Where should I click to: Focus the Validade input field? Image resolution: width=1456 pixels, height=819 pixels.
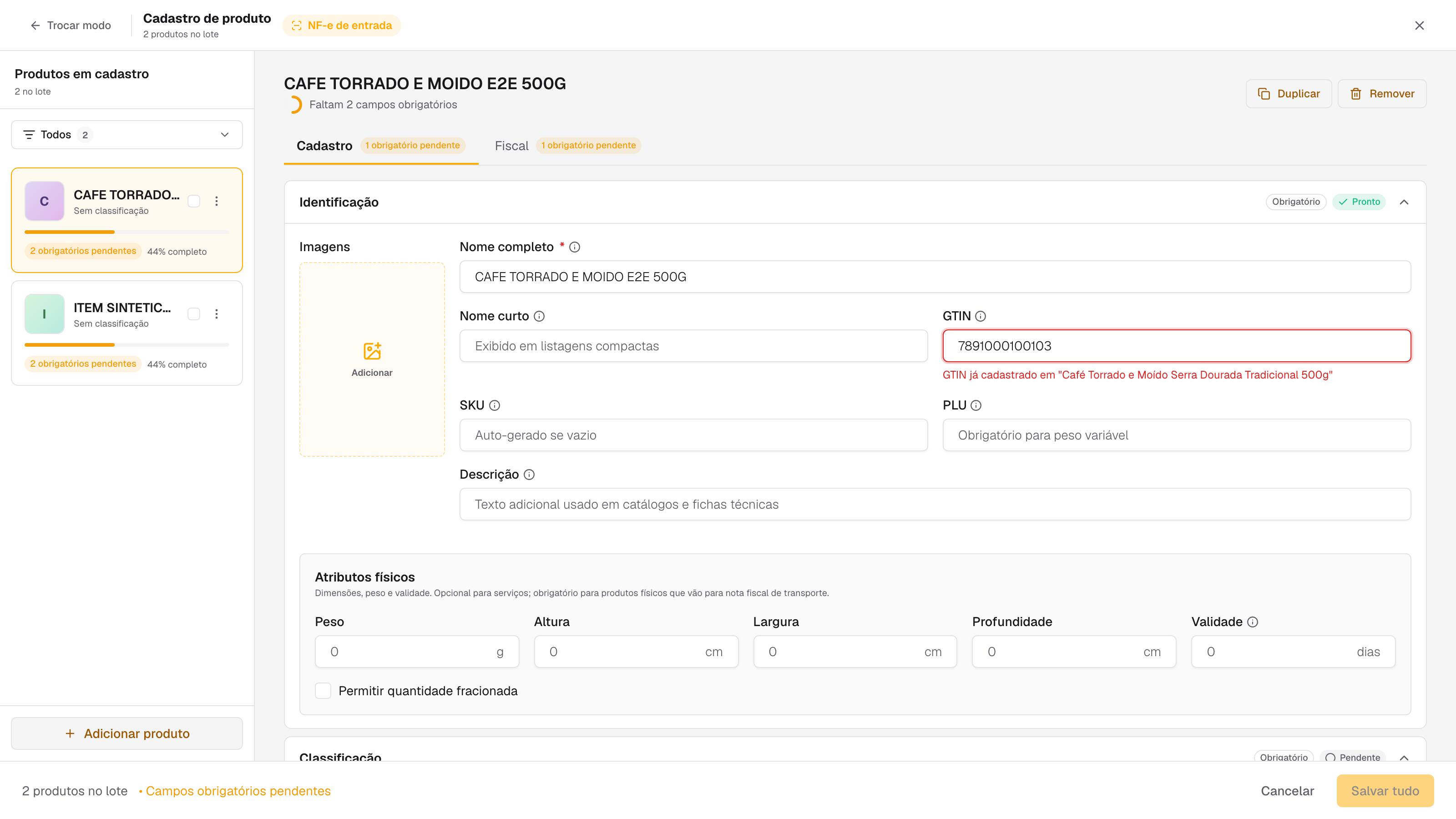click(x=1293, y=652)
